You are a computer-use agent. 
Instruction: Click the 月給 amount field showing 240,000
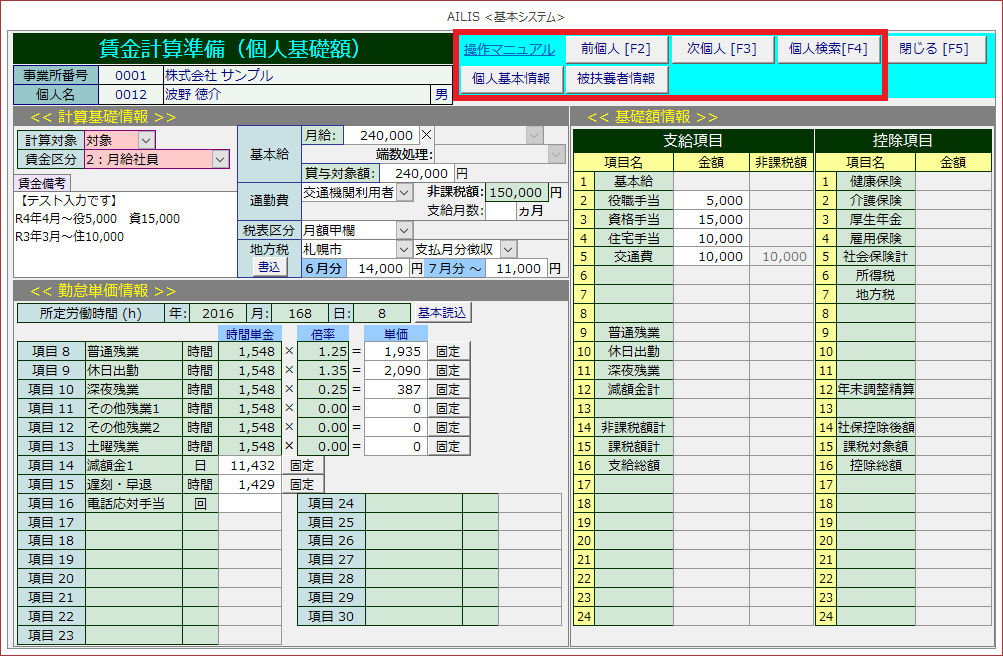pos(380,135)
